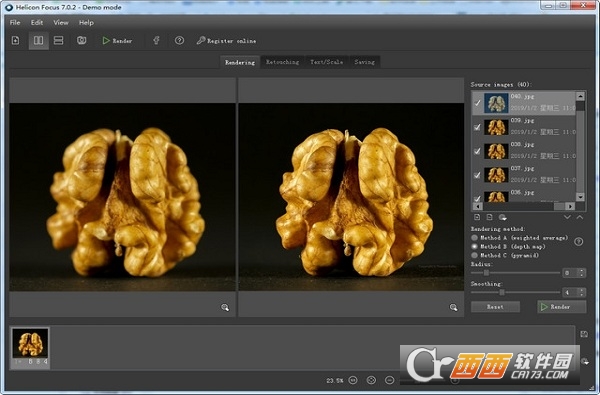This screenshot has width=600, height=395.
Task: Decrease Smoothing with stepper down arrow
Action: tap(582, 295)
